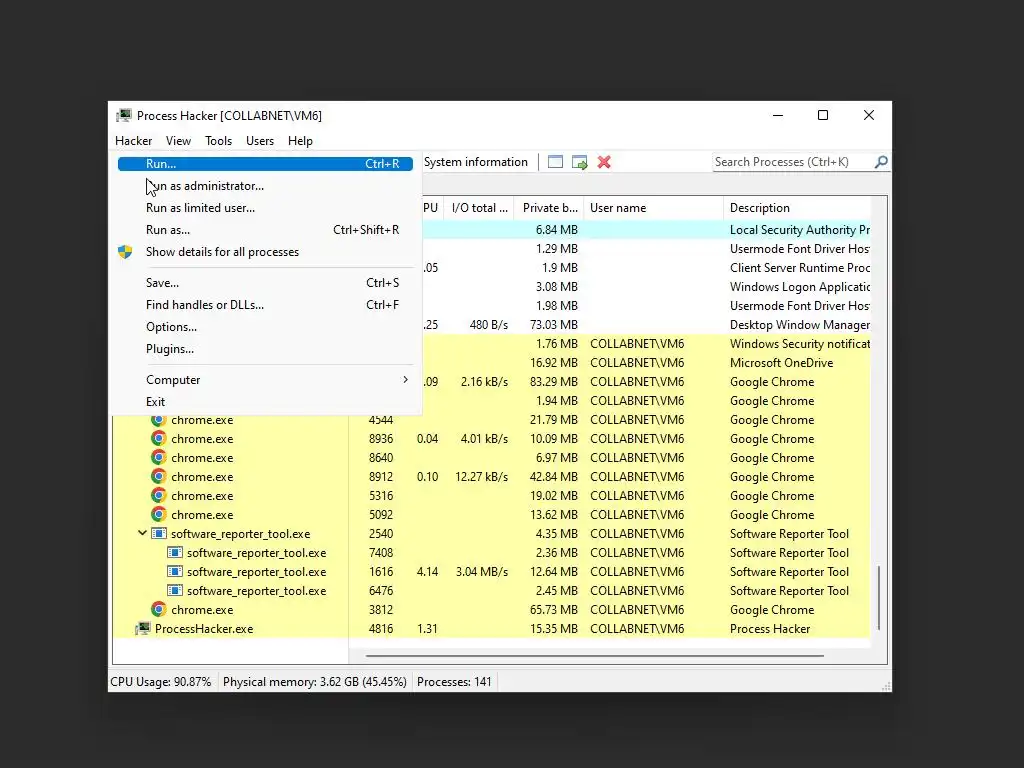
Task: Click the Chrome icon for PID 3812
Action: click(x=159, y=610)
